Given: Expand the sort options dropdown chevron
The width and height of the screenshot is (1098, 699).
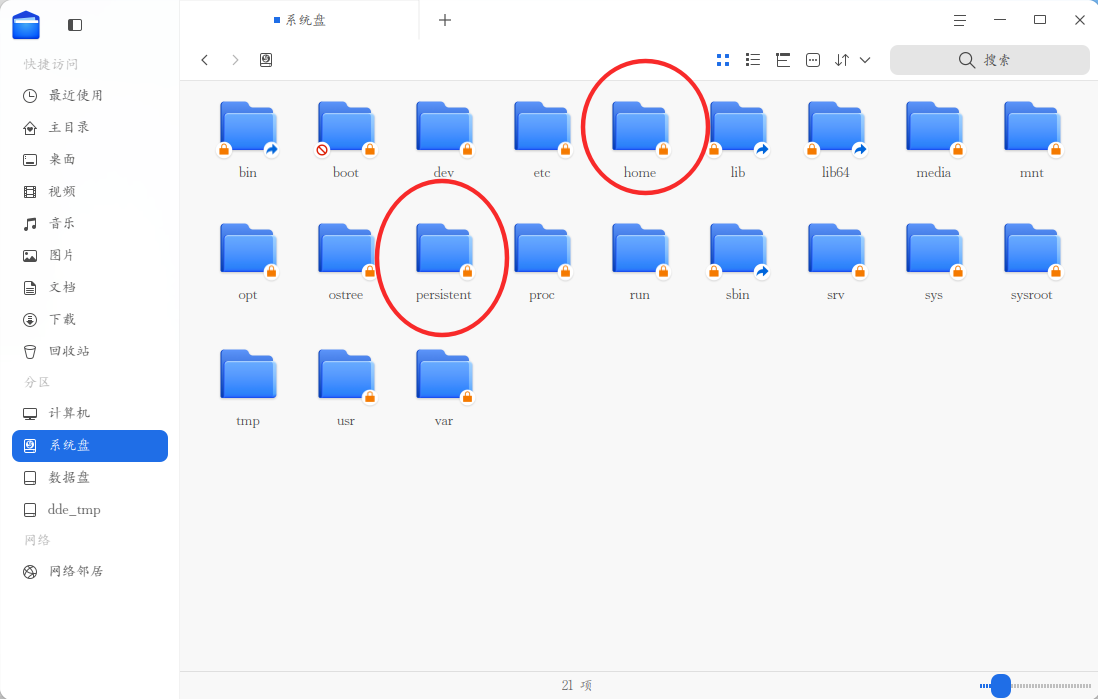Looking at the screenshot, I should pos(866,60).
